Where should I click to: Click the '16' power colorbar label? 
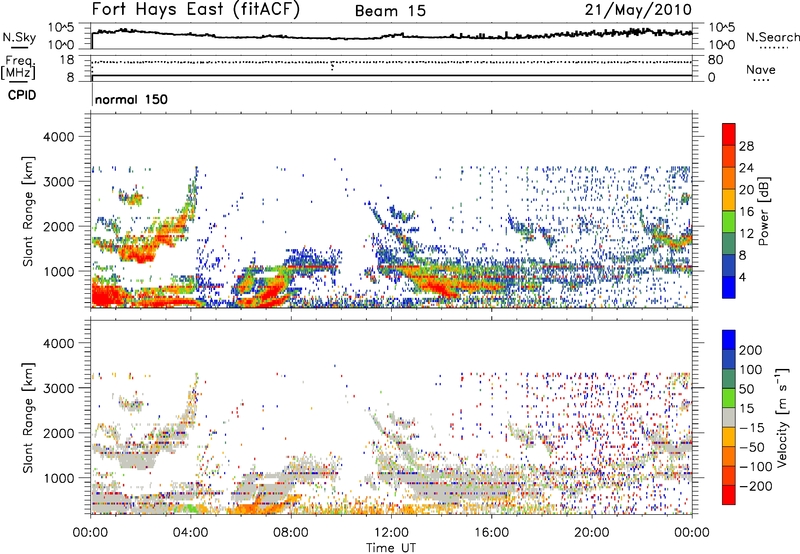[x=746, y=212]
